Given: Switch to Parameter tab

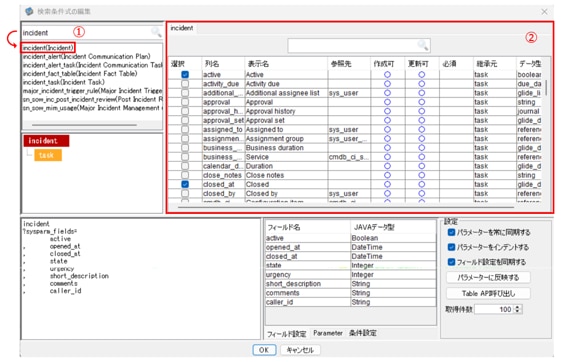Looking at the screenshot, I should coord(328,333).
